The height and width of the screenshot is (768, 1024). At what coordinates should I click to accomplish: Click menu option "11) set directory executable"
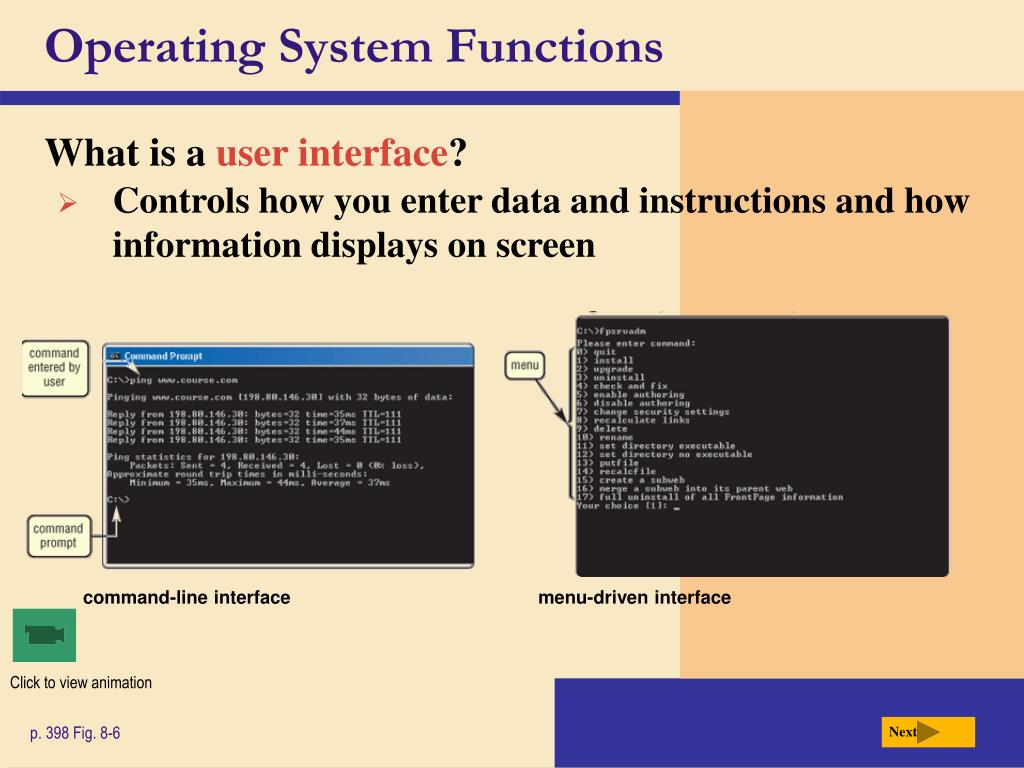[x=656, y=445]
